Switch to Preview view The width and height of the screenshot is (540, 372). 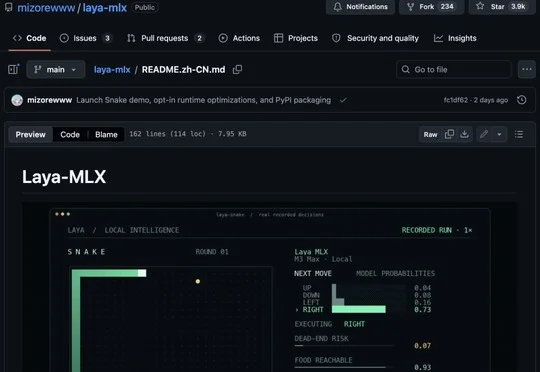[30, 135]
